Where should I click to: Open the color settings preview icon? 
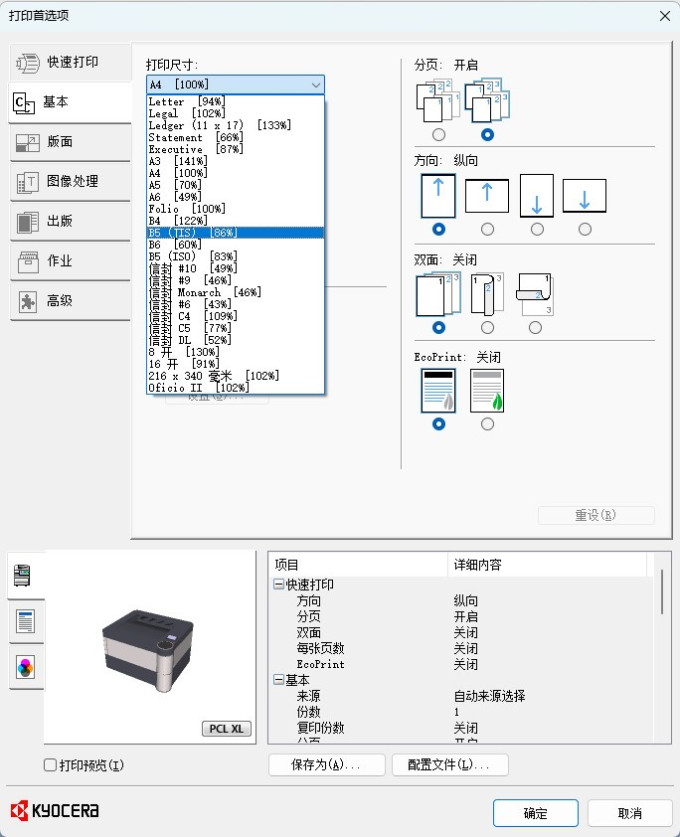pyautogui.click(x=25, y=667)
